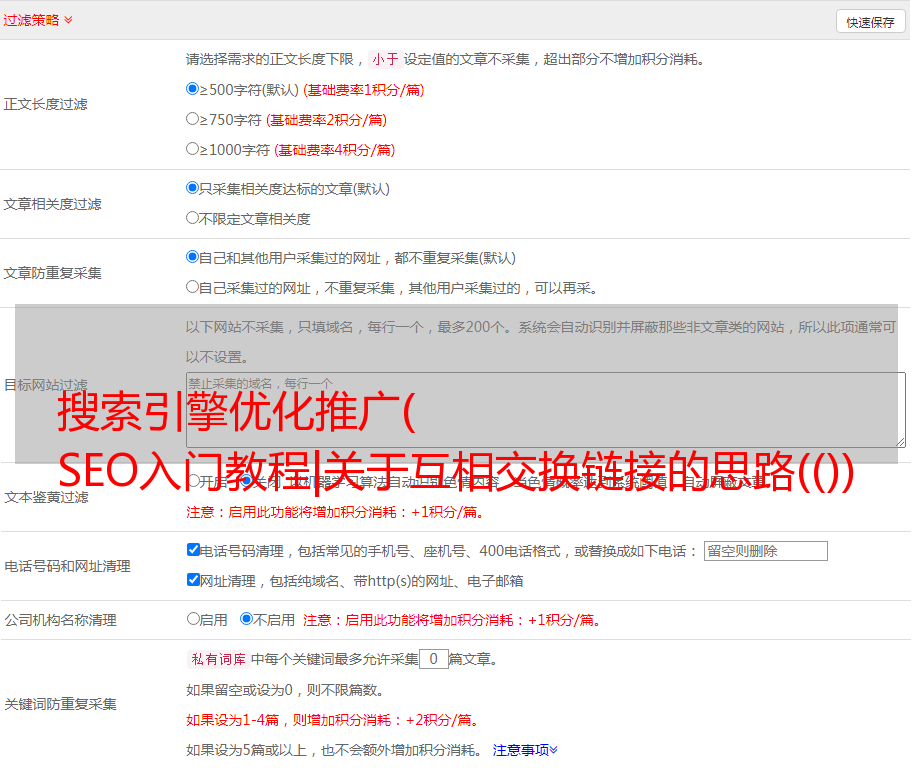
Task: Toggle 网址清理 checkbox
Action: pyautogui.click(x=193, y=579)
